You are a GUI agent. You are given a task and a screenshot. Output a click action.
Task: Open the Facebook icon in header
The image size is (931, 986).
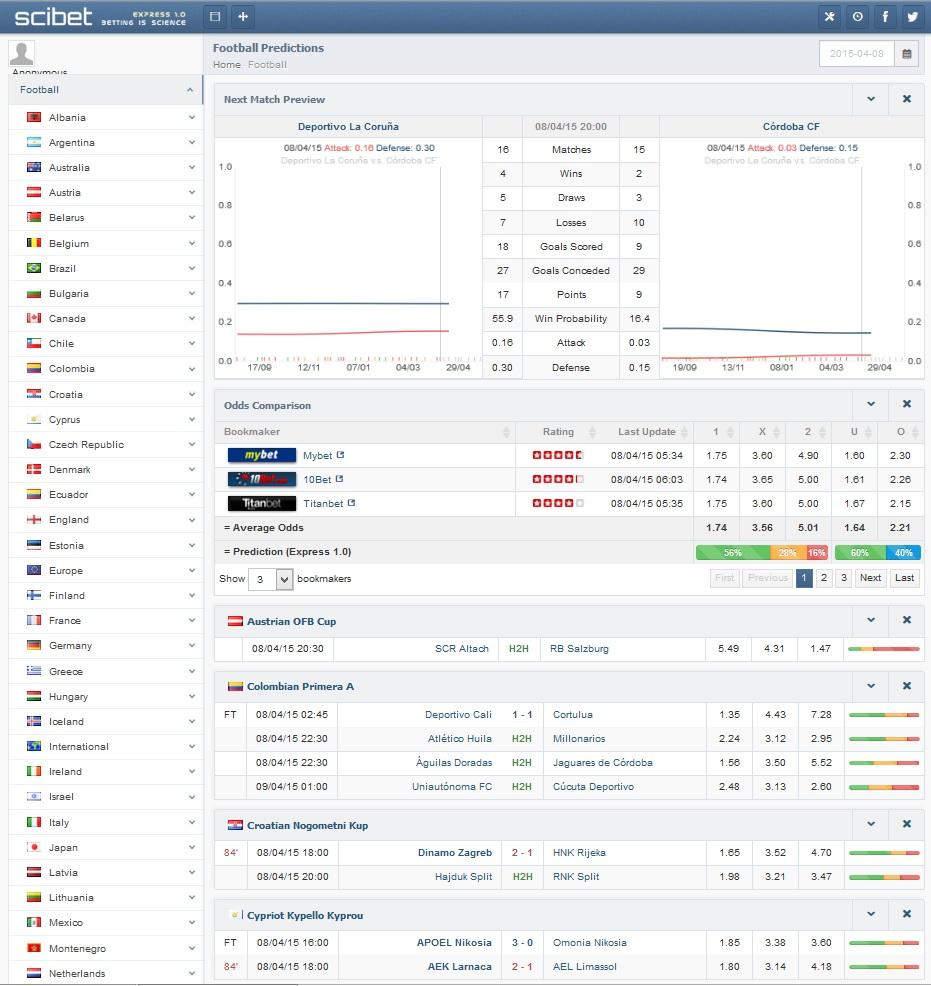click(x=885, y=16)
